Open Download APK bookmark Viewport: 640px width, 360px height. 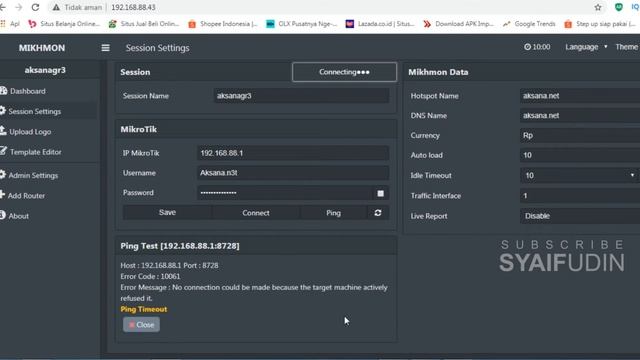point(458,24)
